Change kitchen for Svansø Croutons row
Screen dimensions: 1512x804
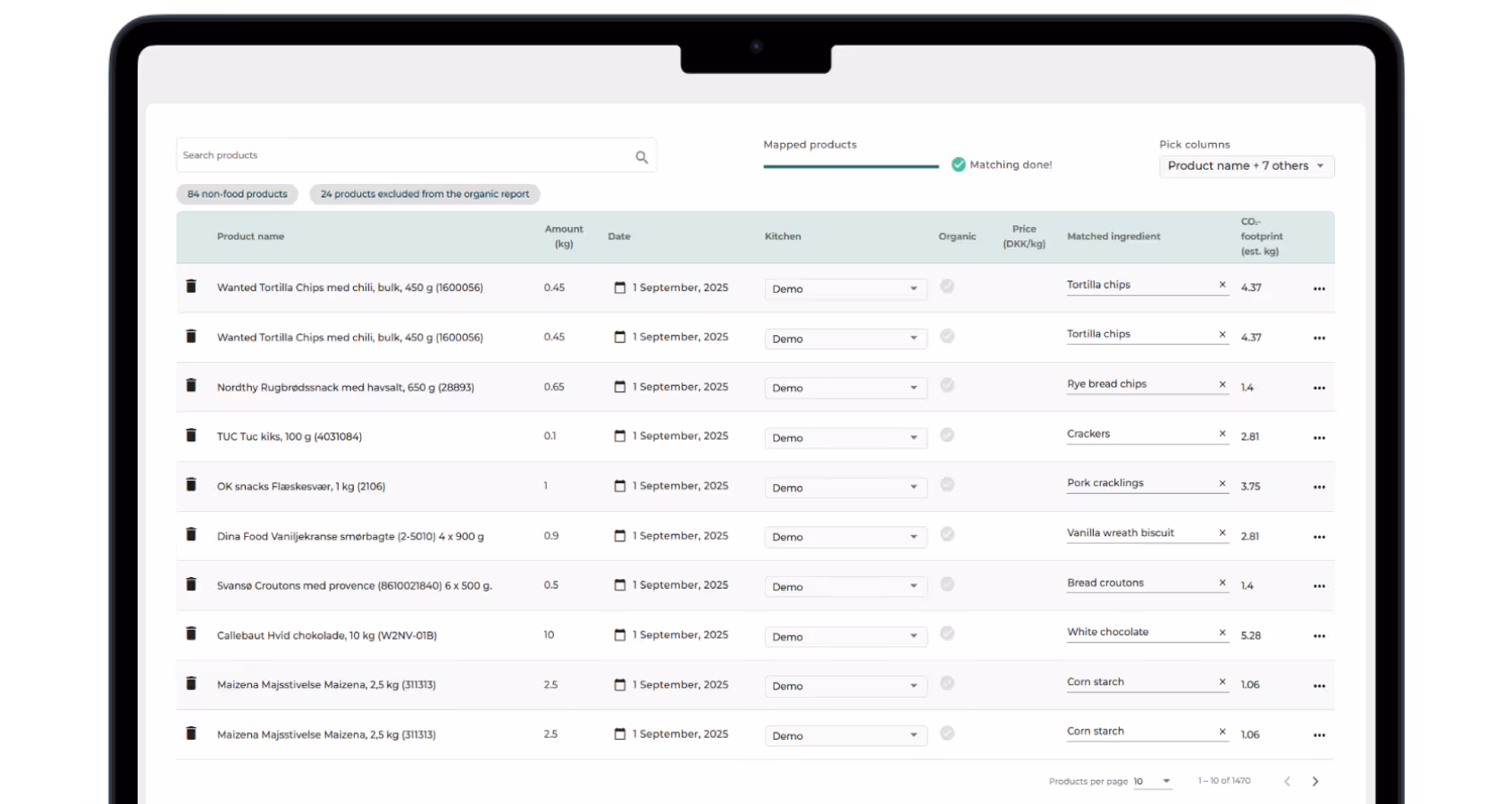click(x=845, y=587)
